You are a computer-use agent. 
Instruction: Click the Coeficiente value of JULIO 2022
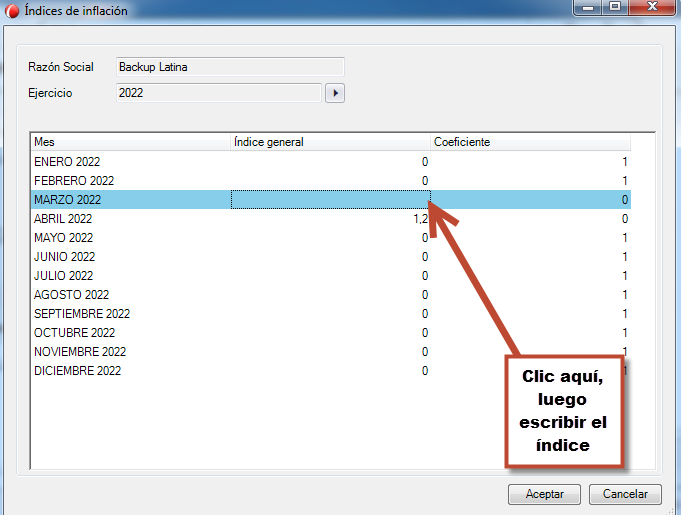tap(625, 276)
